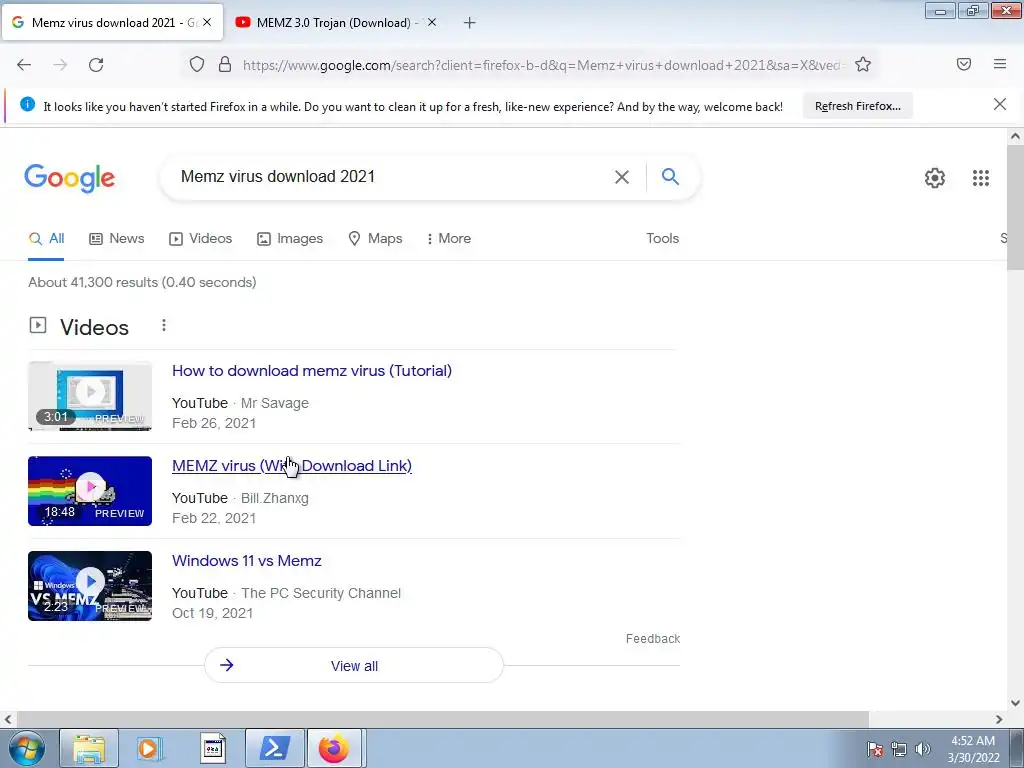This screenshot has width=1024, height=768.
Task: Click the Refresh Firefox button
Action: (857, 106)
